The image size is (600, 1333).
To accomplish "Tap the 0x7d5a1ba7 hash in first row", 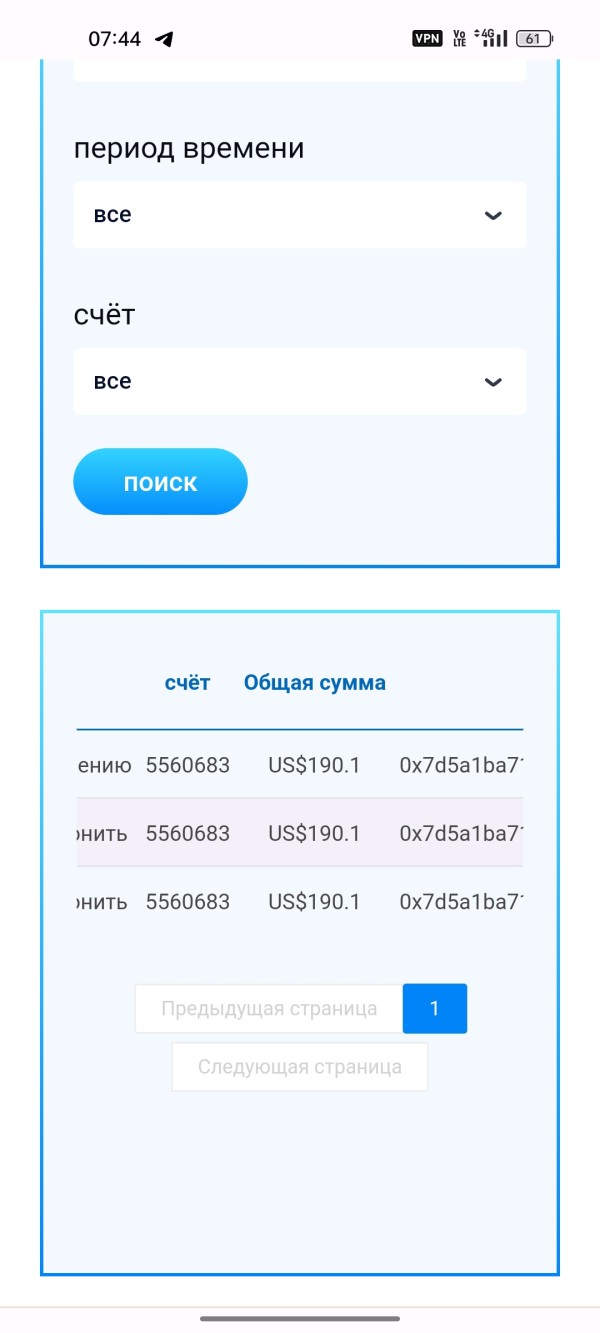I will tap(461, 766).
